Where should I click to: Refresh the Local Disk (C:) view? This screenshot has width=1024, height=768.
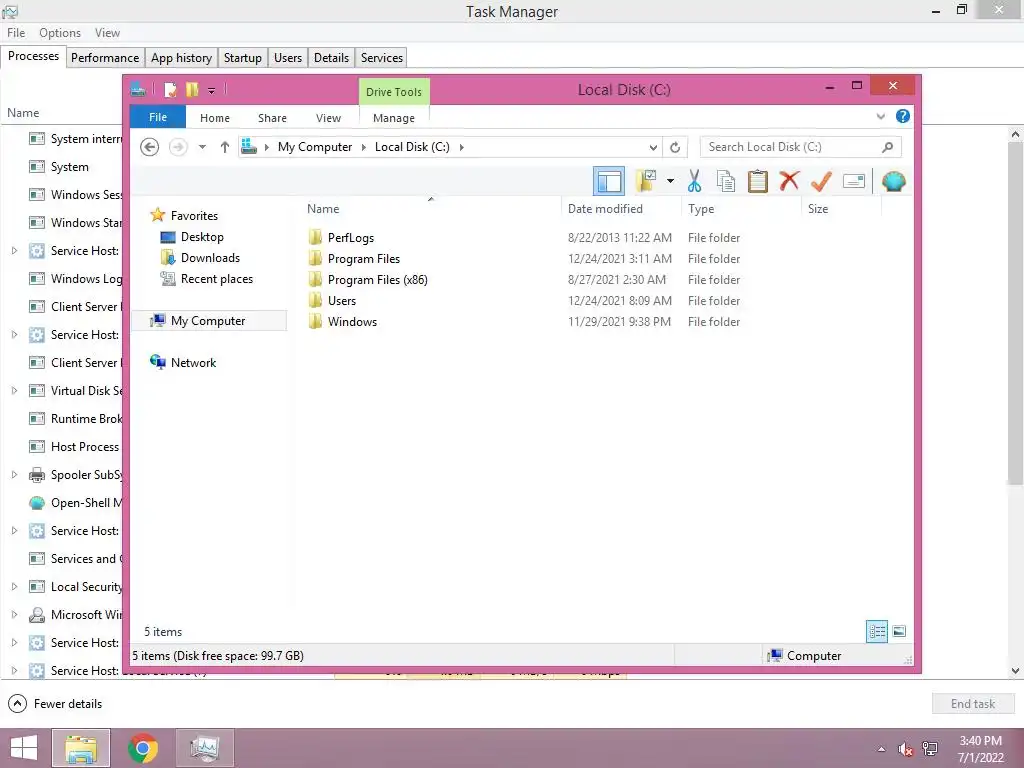(675, 148)
